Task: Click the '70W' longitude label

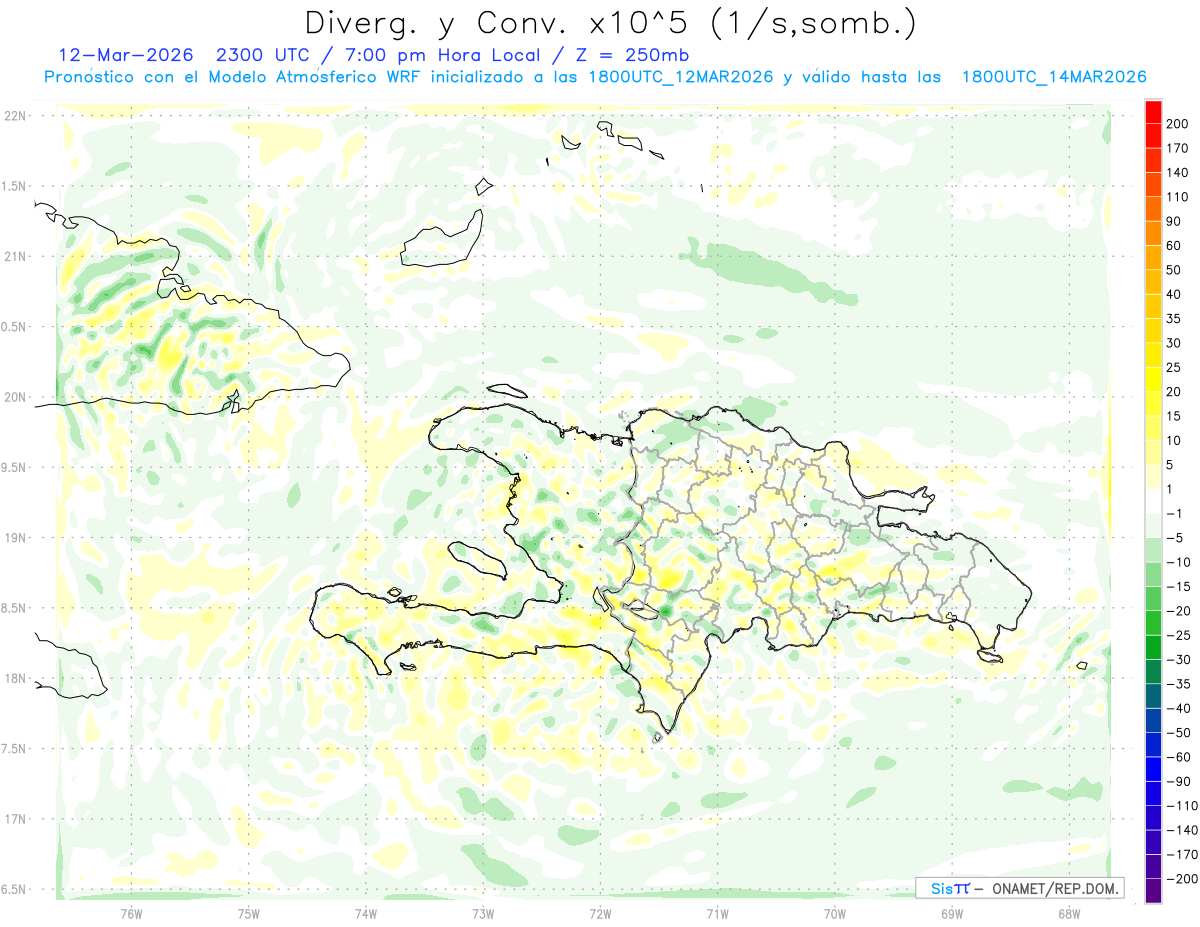Action: pos(834,913)
